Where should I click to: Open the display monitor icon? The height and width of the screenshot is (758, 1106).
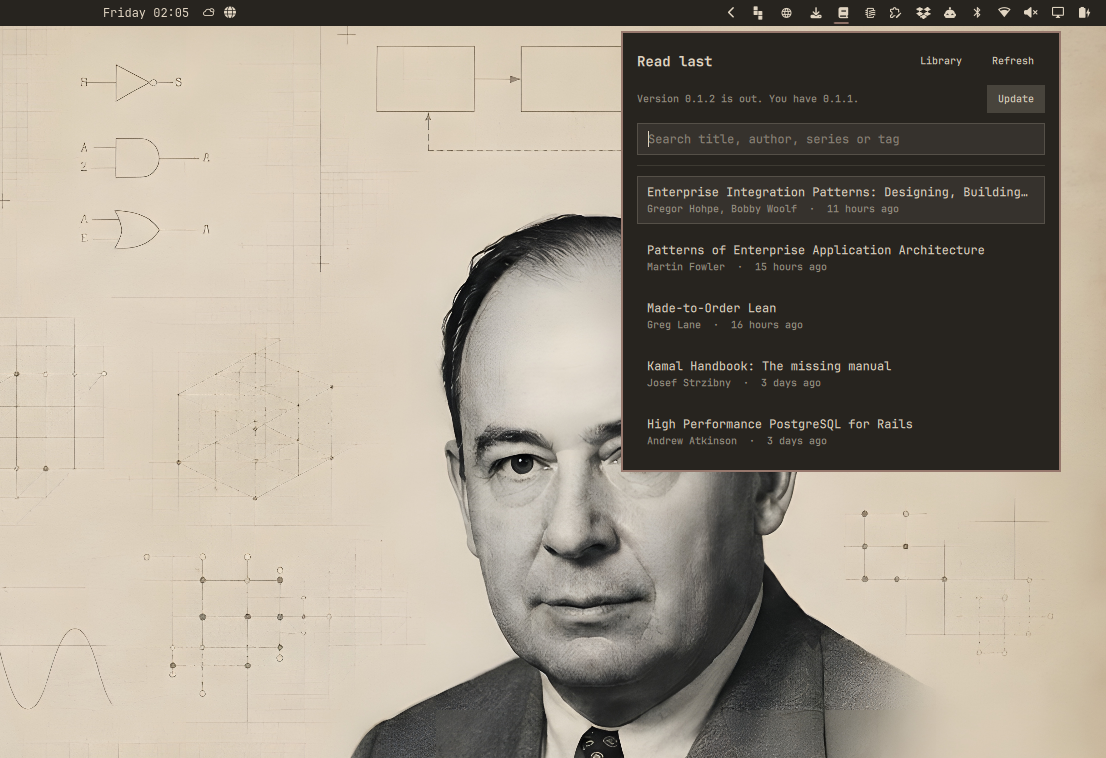(1058, 13)
